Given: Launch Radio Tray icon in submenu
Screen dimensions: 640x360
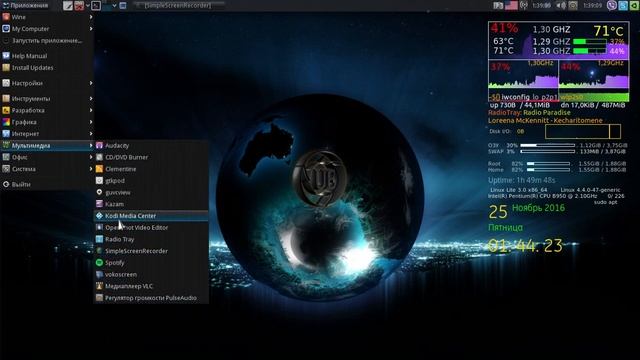Looking at the screenshot, I should tap(99, 239).
